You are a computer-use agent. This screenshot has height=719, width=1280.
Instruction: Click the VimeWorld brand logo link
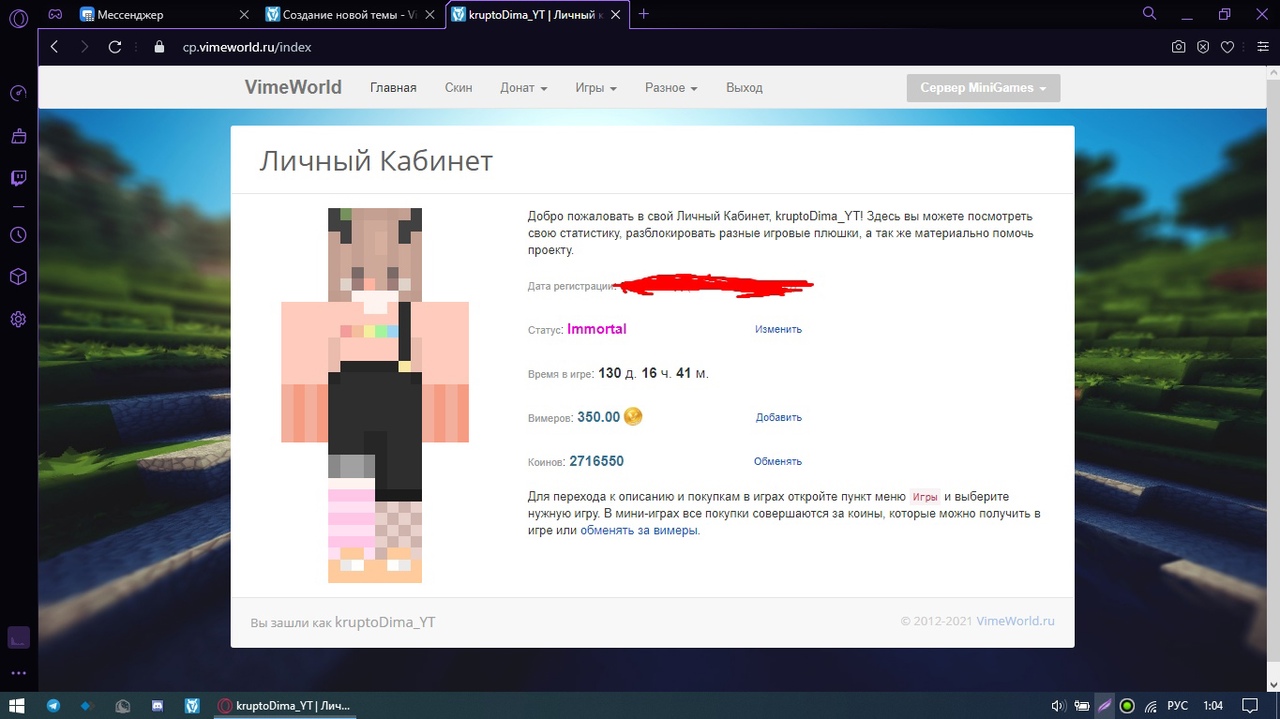point(293,88)
